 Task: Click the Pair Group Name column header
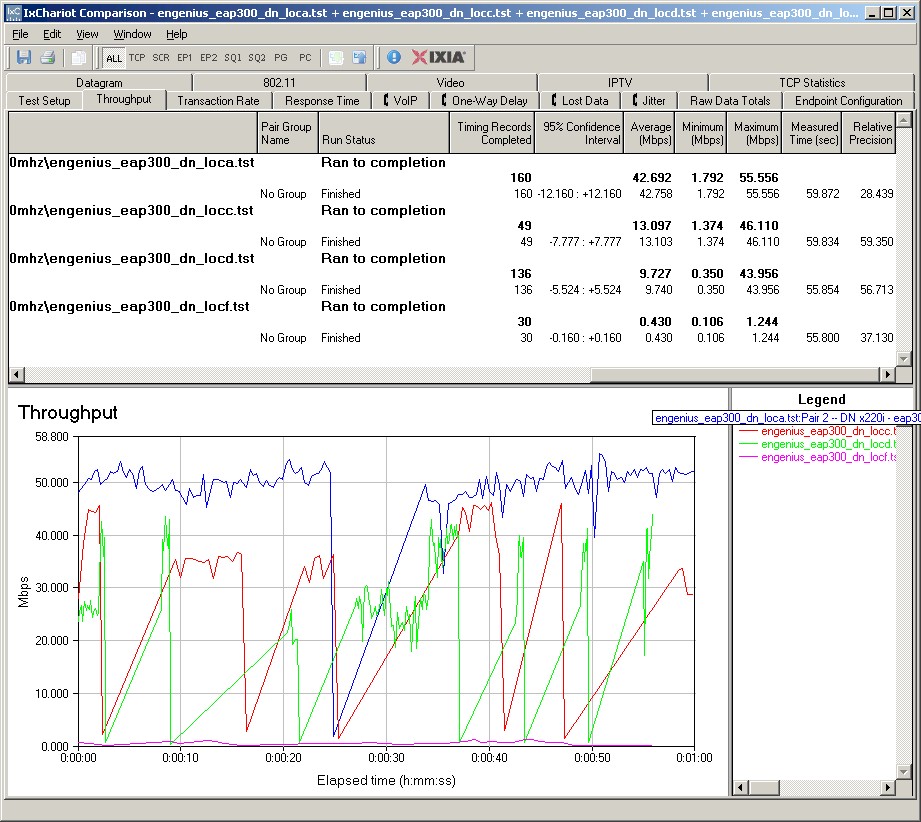click(x=288, y=133)
